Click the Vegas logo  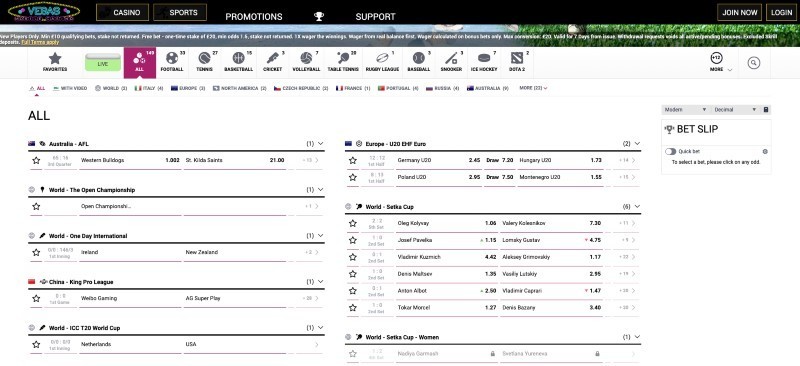[x=44, y=11]
